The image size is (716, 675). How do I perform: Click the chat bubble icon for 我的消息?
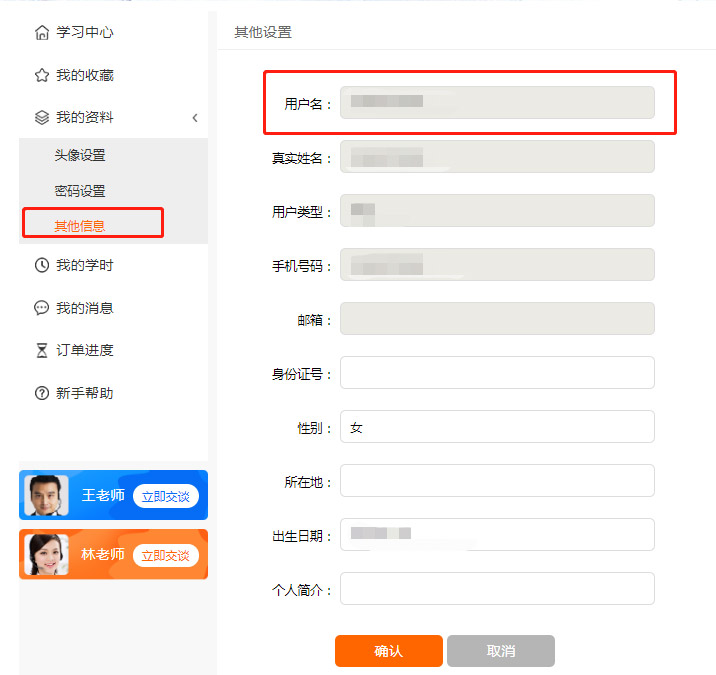click(41, 308)
